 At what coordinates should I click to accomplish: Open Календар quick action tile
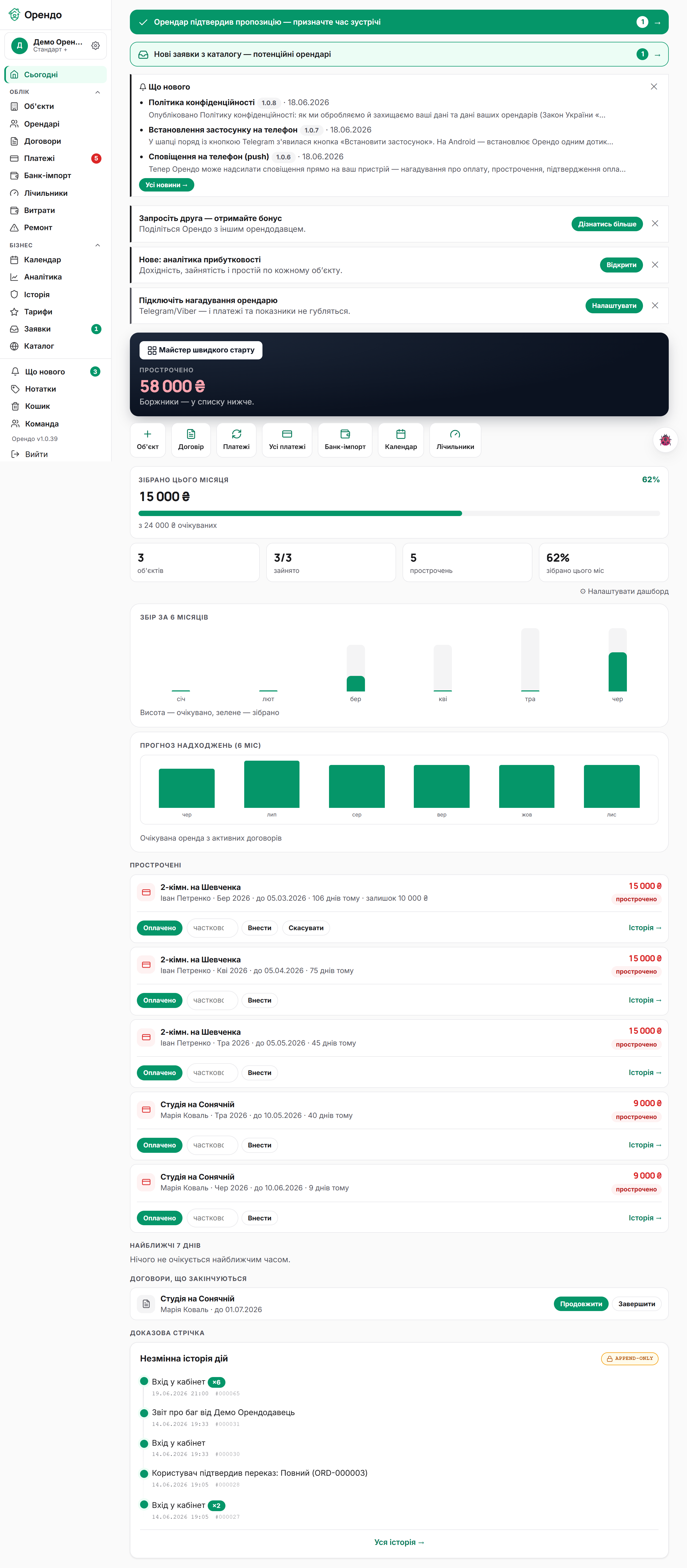(401, 440)
